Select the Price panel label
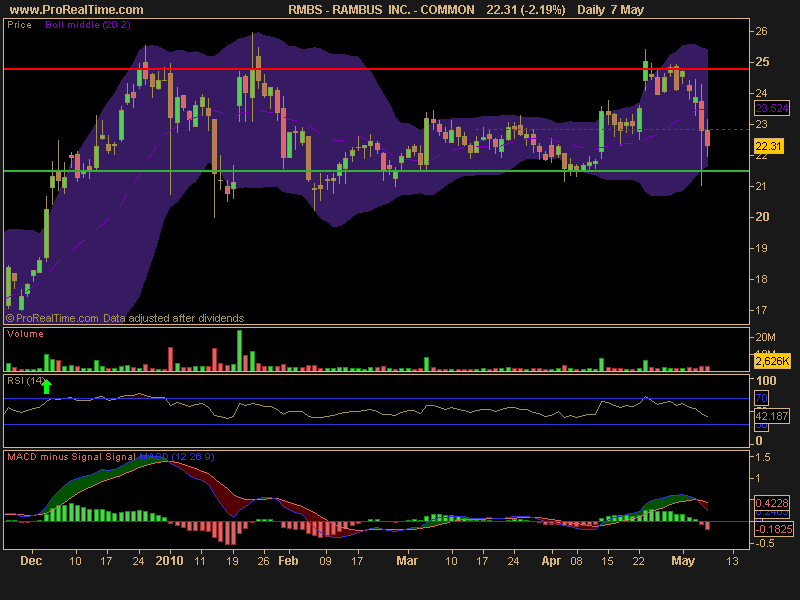The image size is (800, 600). pos(19,24)
